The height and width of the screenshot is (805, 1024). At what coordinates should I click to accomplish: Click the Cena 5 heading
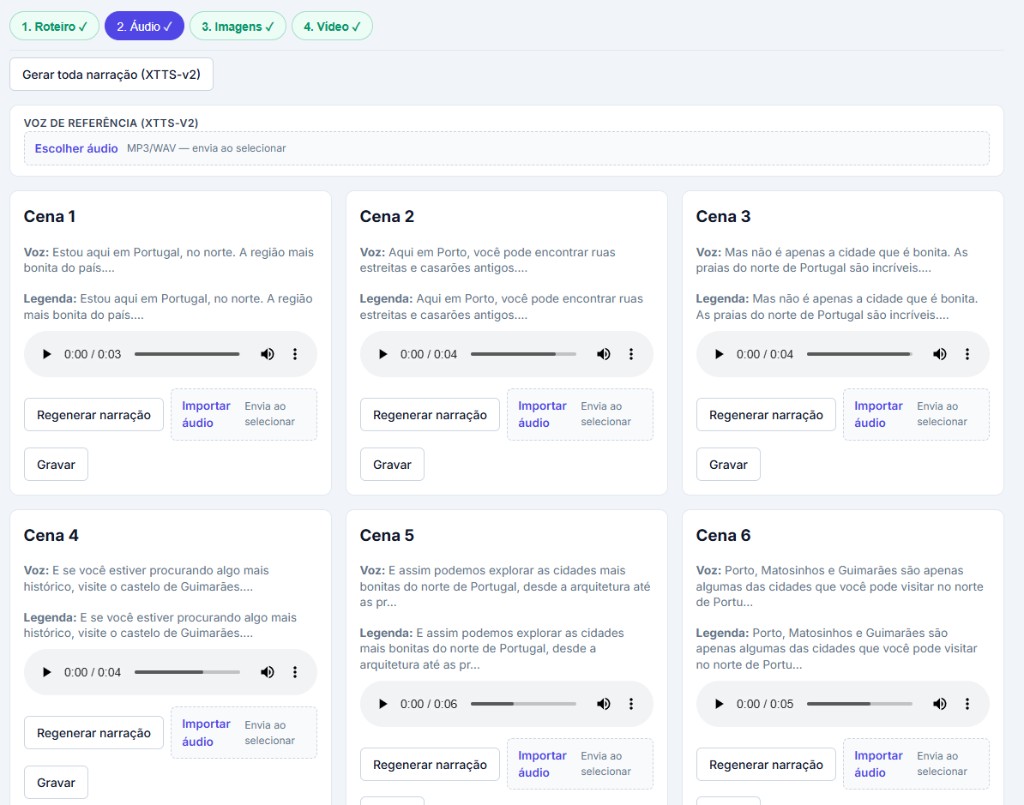tap(387, 535)
